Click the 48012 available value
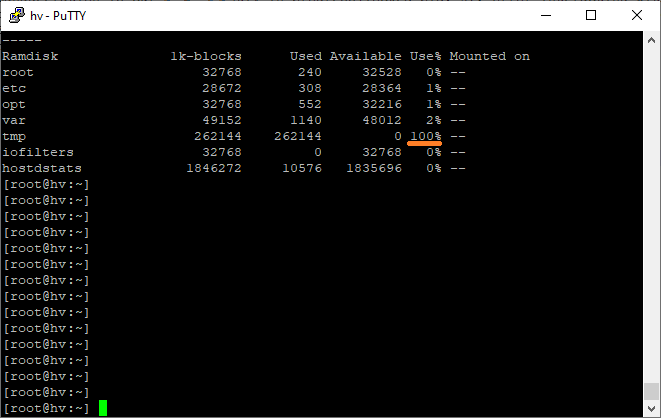 (x=382, y=120)
